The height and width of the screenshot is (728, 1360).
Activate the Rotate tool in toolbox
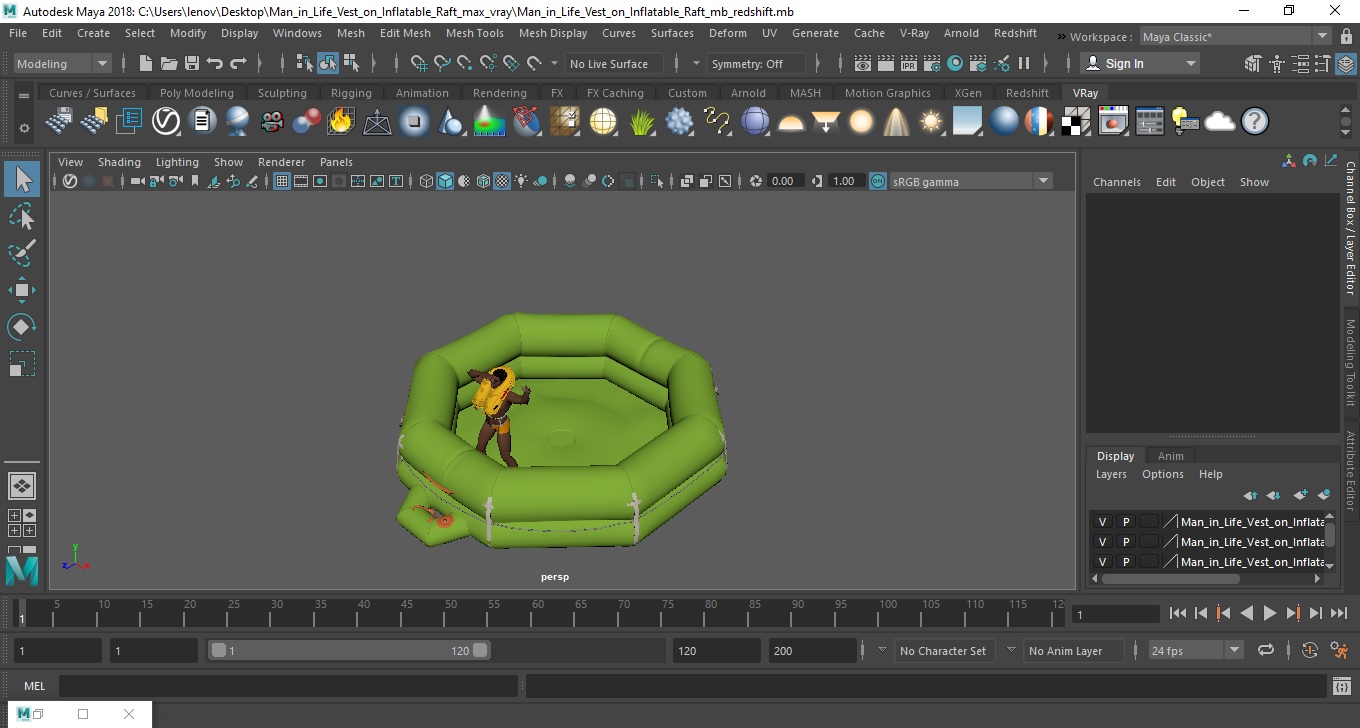[22, 326]
